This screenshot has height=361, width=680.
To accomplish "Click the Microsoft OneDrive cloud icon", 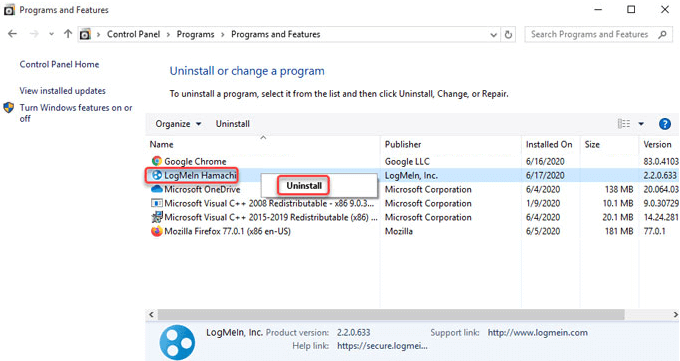I will click(x=157, y=189).
